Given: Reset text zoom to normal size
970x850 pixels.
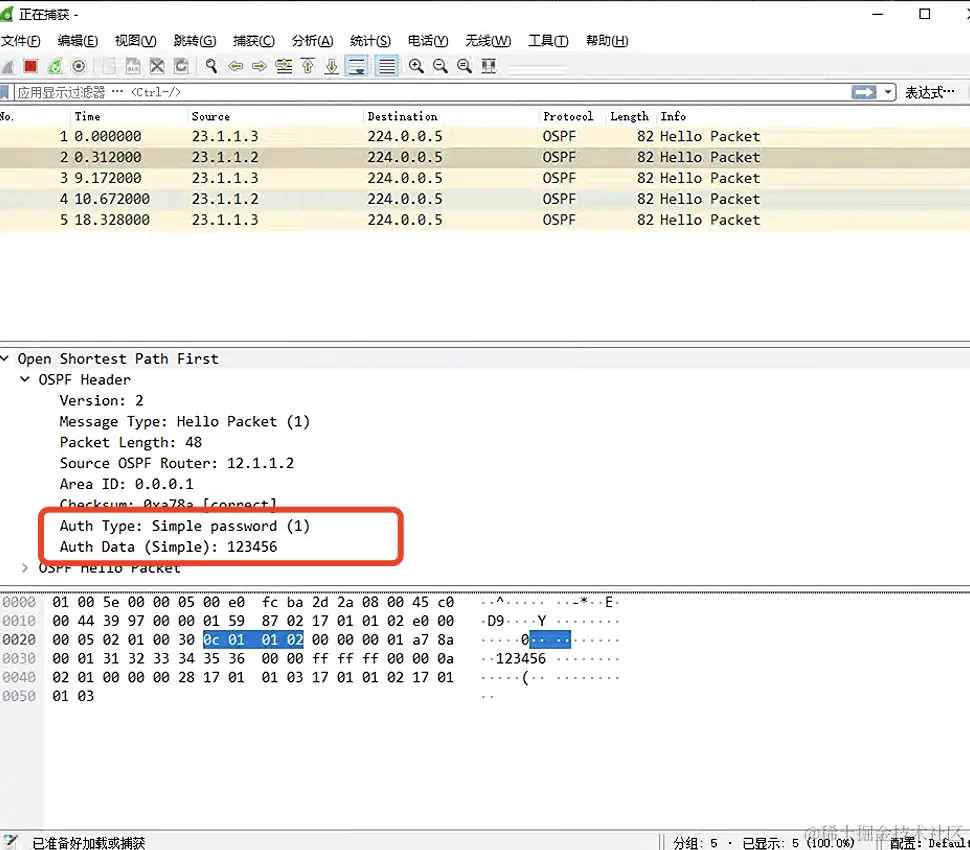Looking at the screenshot, I should (x=465, y=66).
